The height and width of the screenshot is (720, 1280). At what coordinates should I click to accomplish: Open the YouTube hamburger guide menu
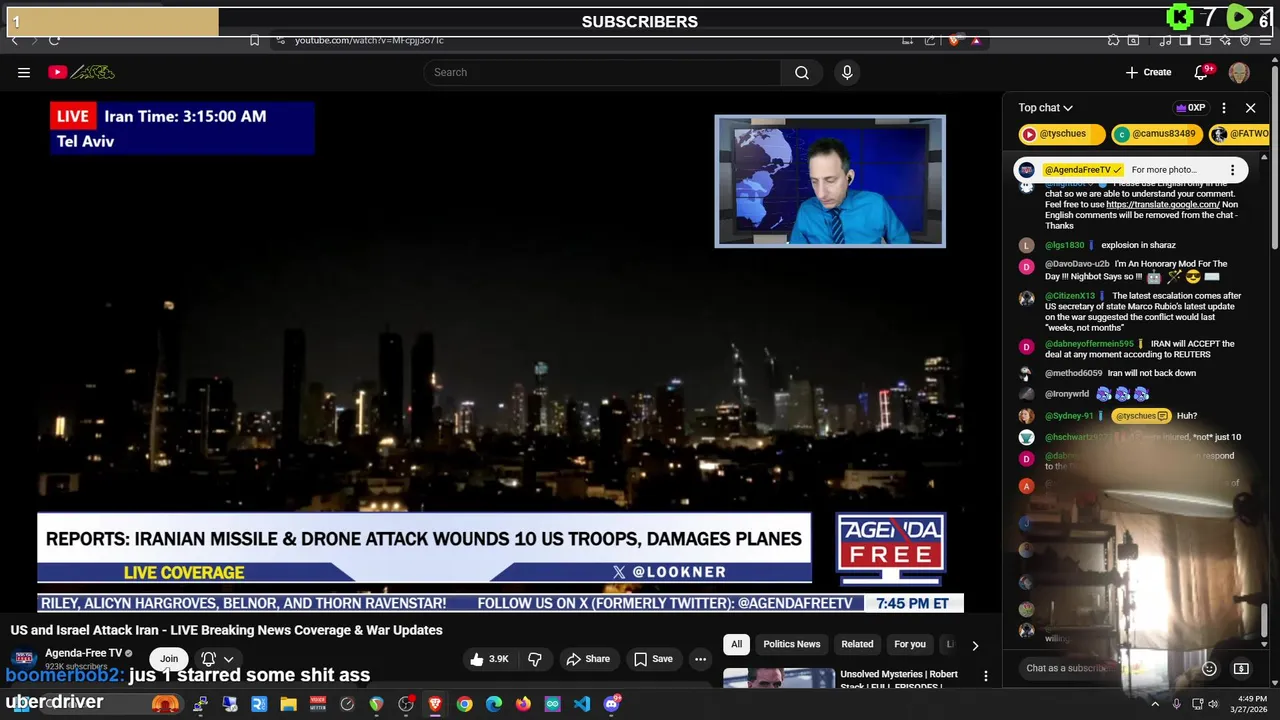coord(24,72)
